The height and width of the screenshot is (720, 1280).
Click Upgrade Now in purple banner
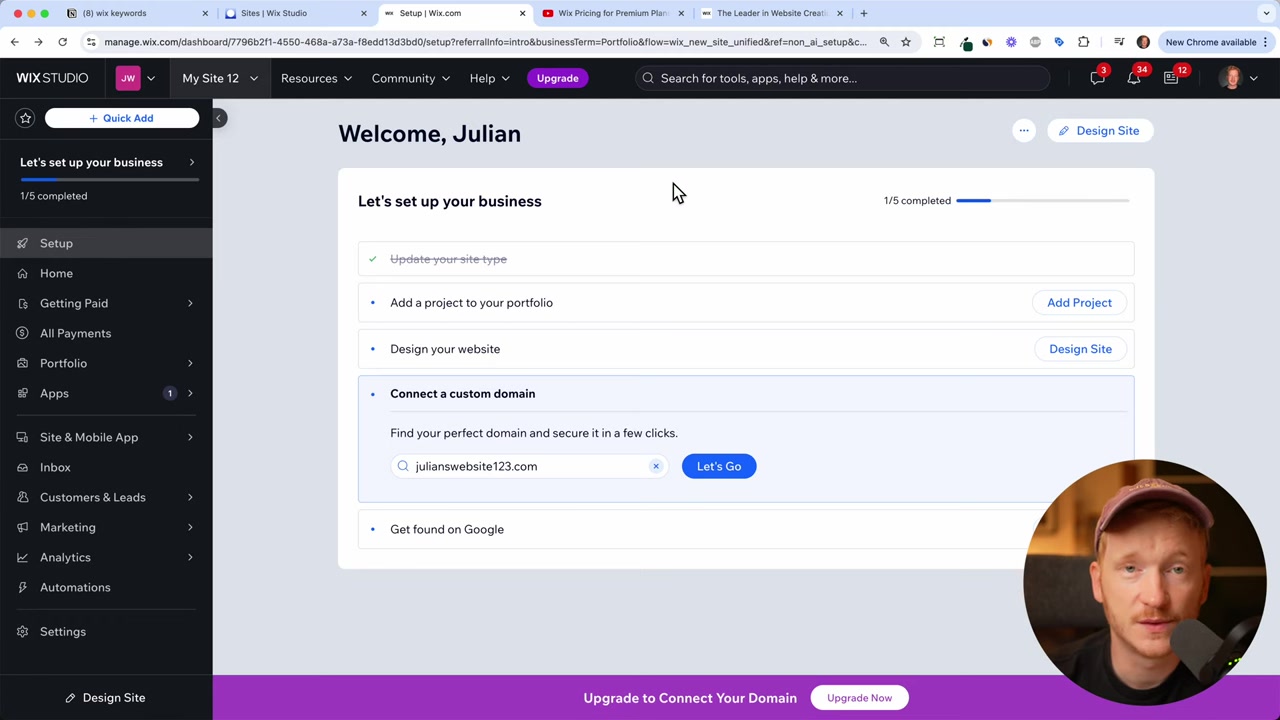coord(859,698)
